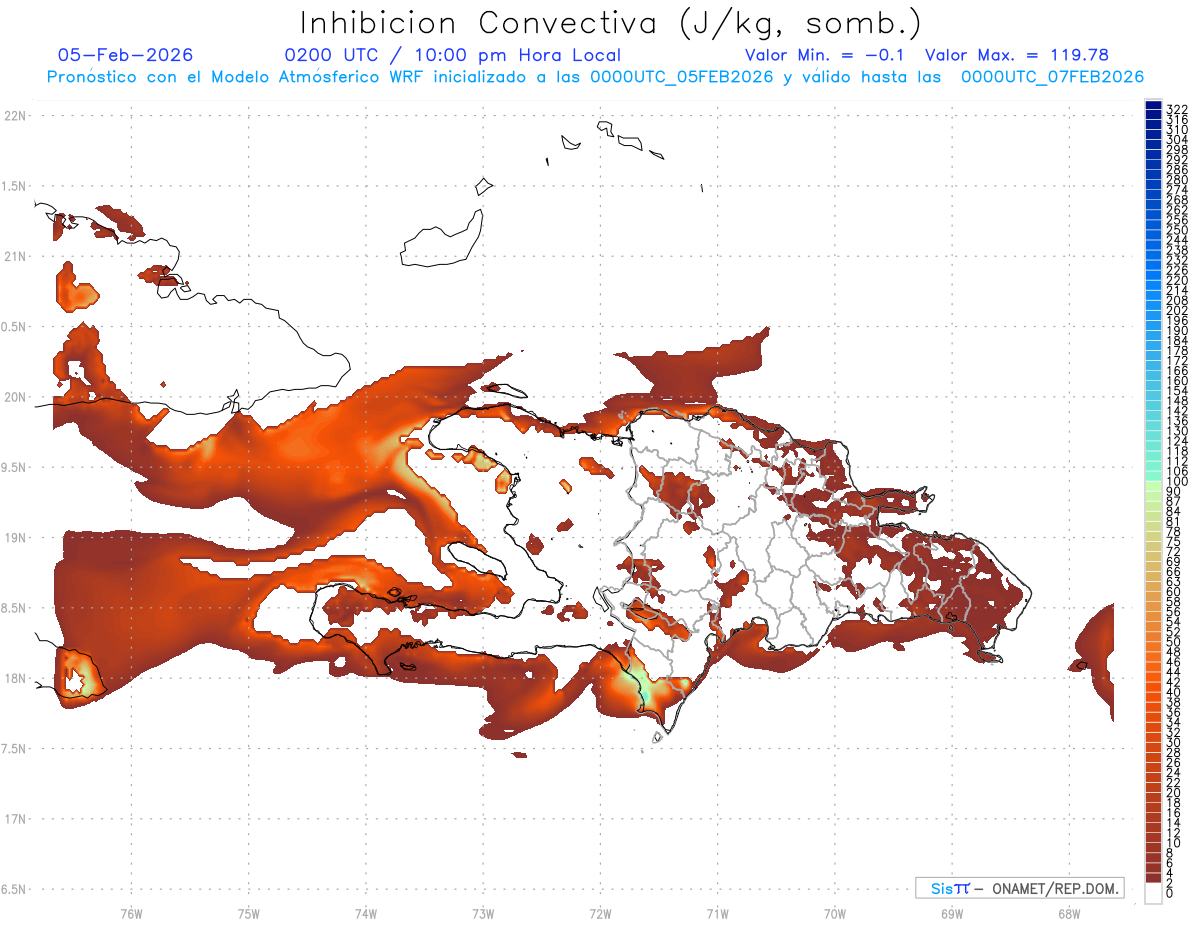Select the Valor Min. = -0.1 readout
The width and height of the screenshot is (1200, 927).
(x=825, y=56)
